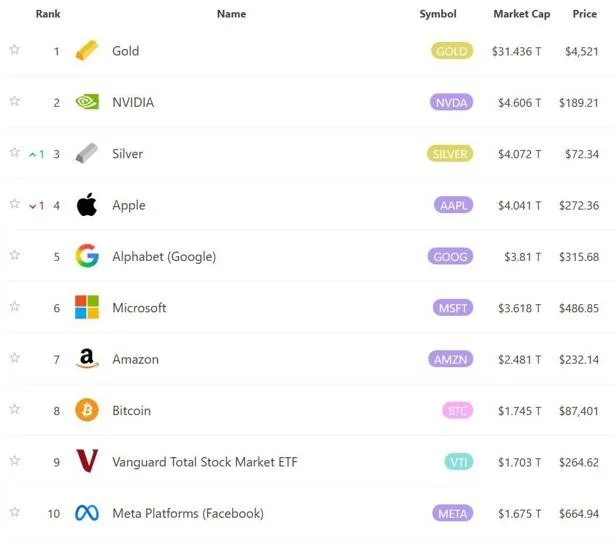Click the Gold bar icon
This screenshot has height=540, width=615.
pyautogui.click(x=87, y=51)
